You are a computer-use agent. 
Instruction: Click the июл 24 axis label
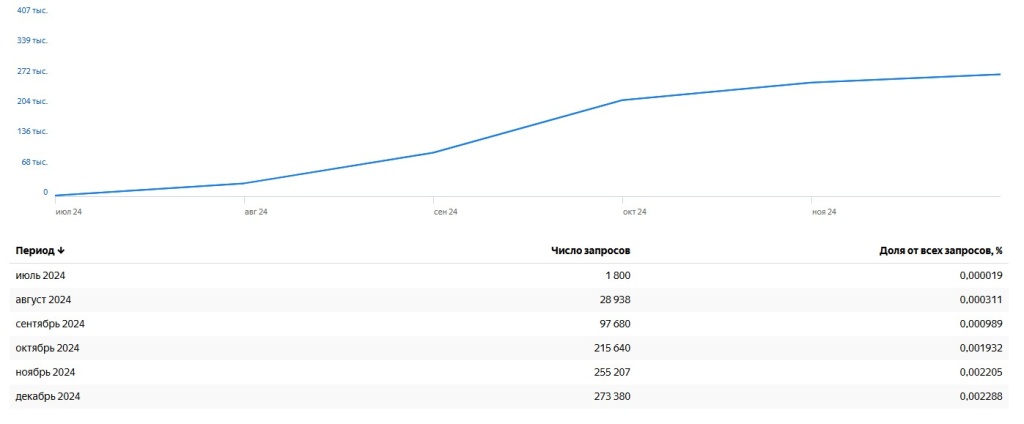[69, 212]
